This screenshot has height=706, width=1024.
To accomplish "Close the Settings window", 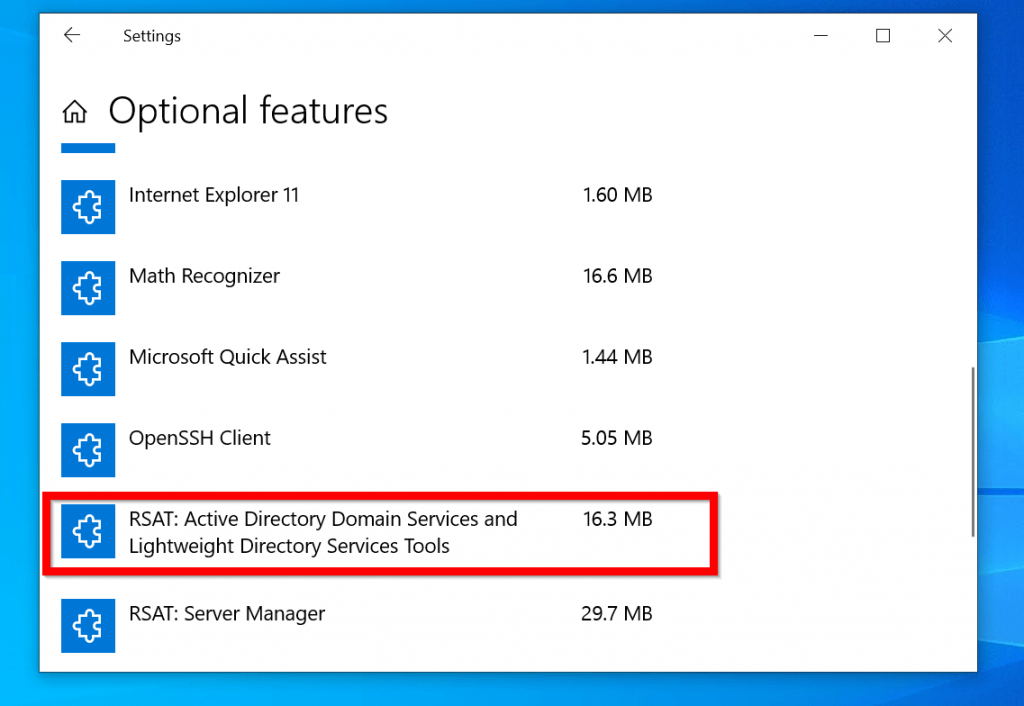I will (x=944, y=36).
